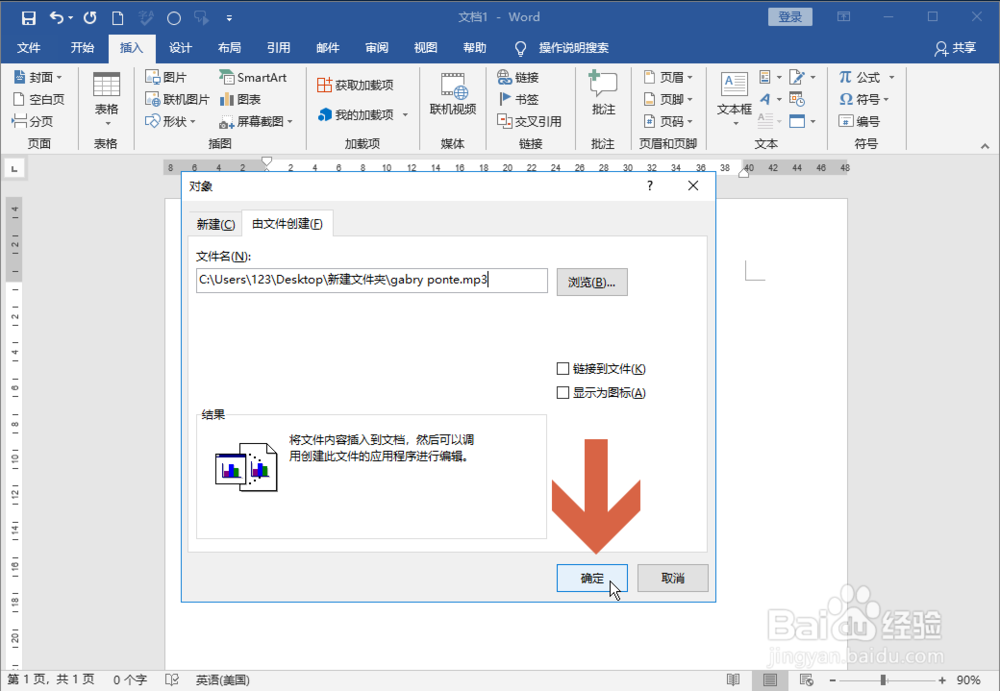
Task: Click the dialog help question mark
Action: pyautogui.click(x=650, y=186)
